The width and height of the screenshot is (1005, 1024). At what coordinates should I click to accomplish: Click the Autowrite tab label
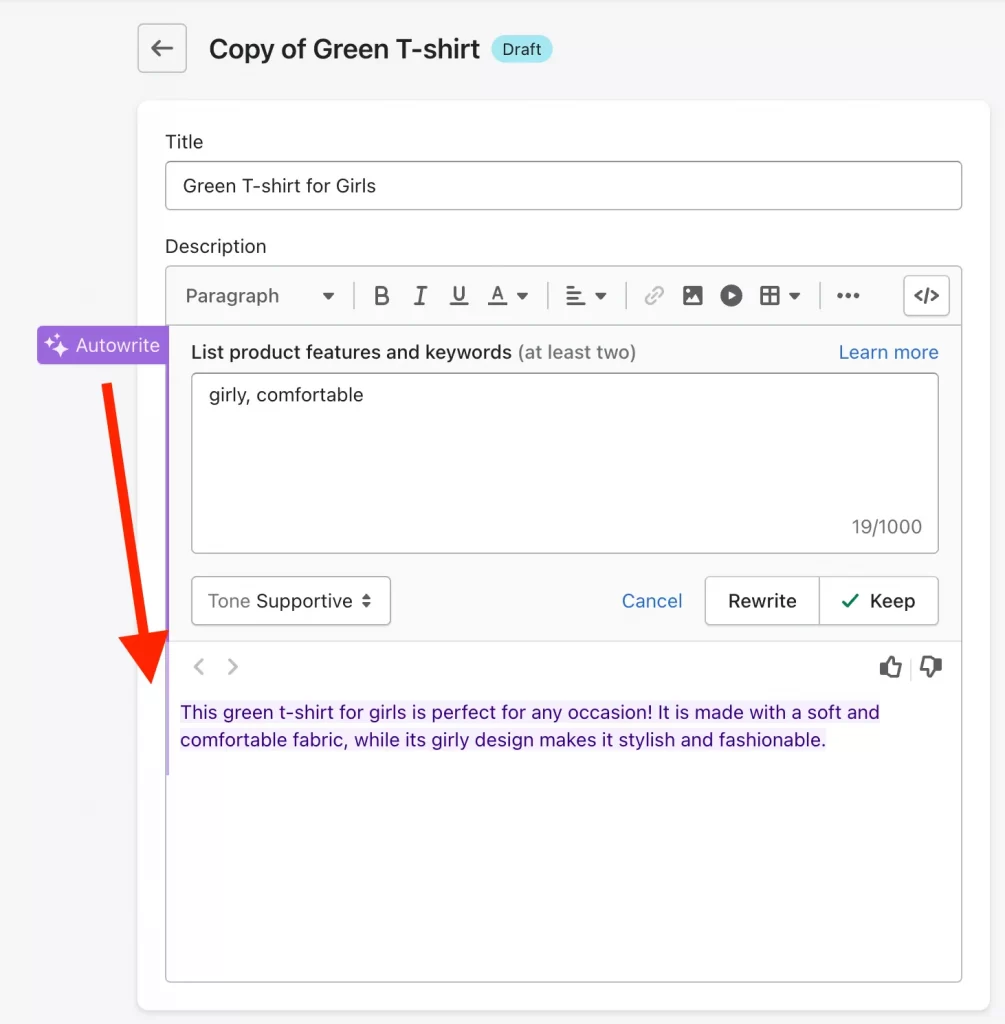click(102, 345)
